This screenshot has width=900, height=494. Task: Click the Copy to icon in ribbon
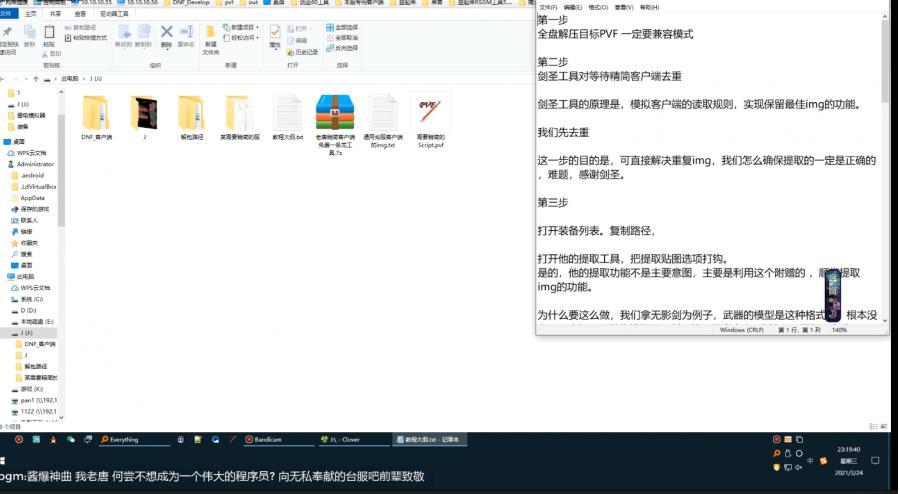pyautogui.click(x=143, y=32)
